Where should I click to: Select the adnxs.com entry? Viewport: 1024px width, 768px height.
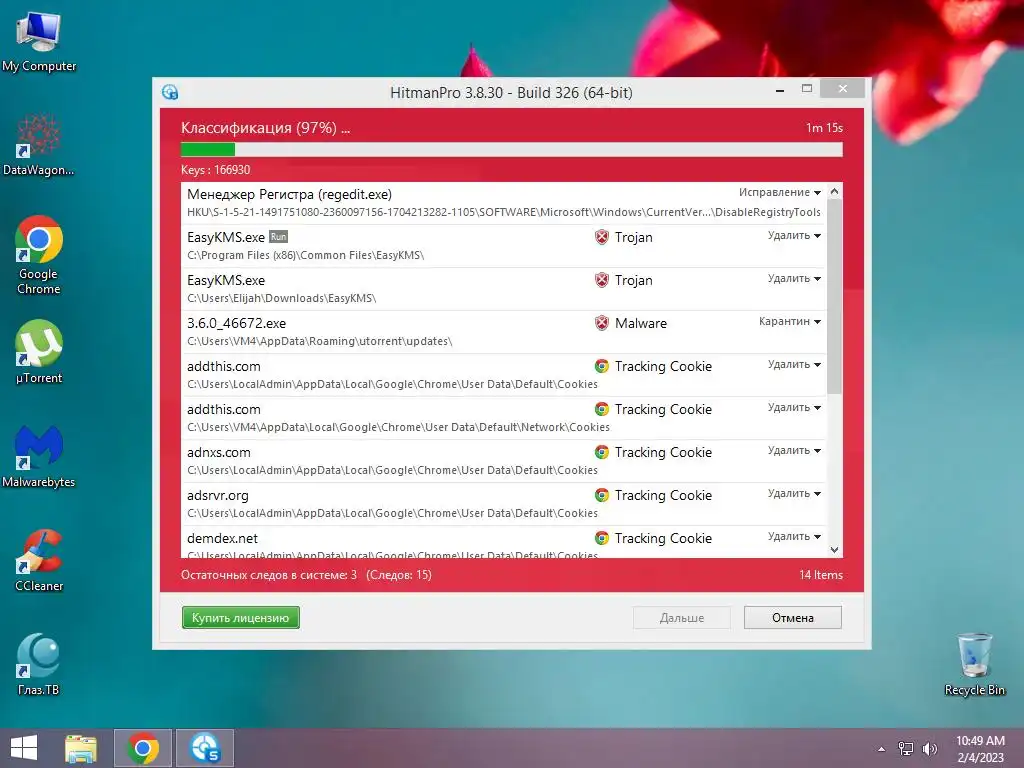pos(504,461)
